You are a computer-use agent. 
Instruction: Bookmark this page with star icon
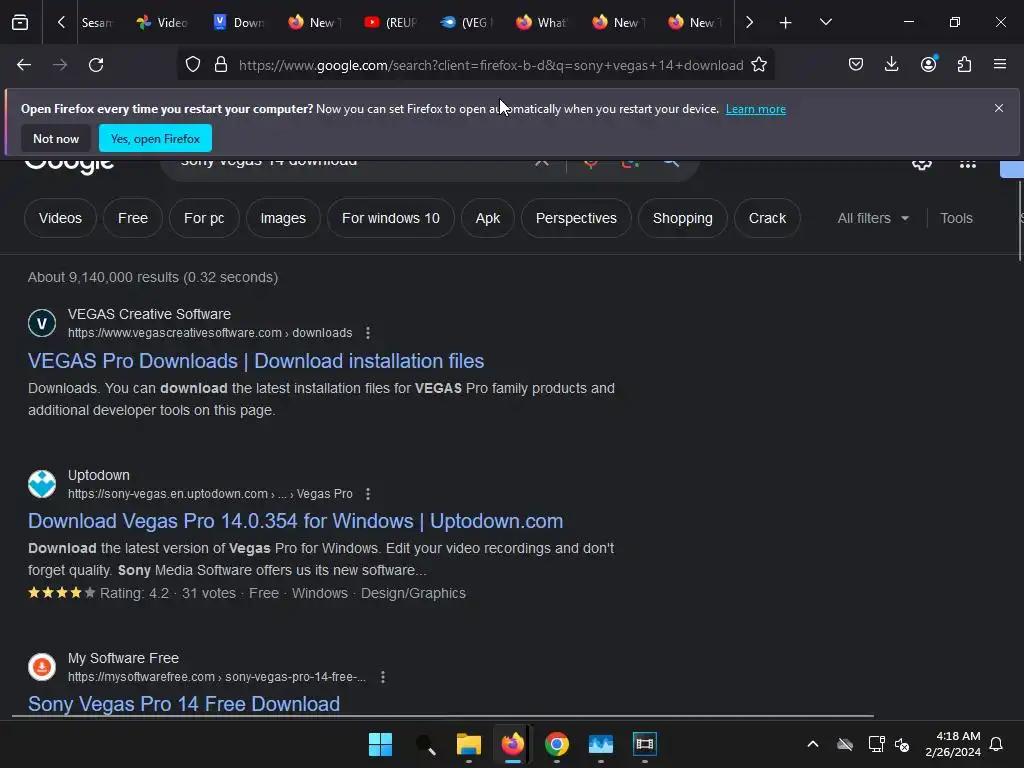coord(758,65)
